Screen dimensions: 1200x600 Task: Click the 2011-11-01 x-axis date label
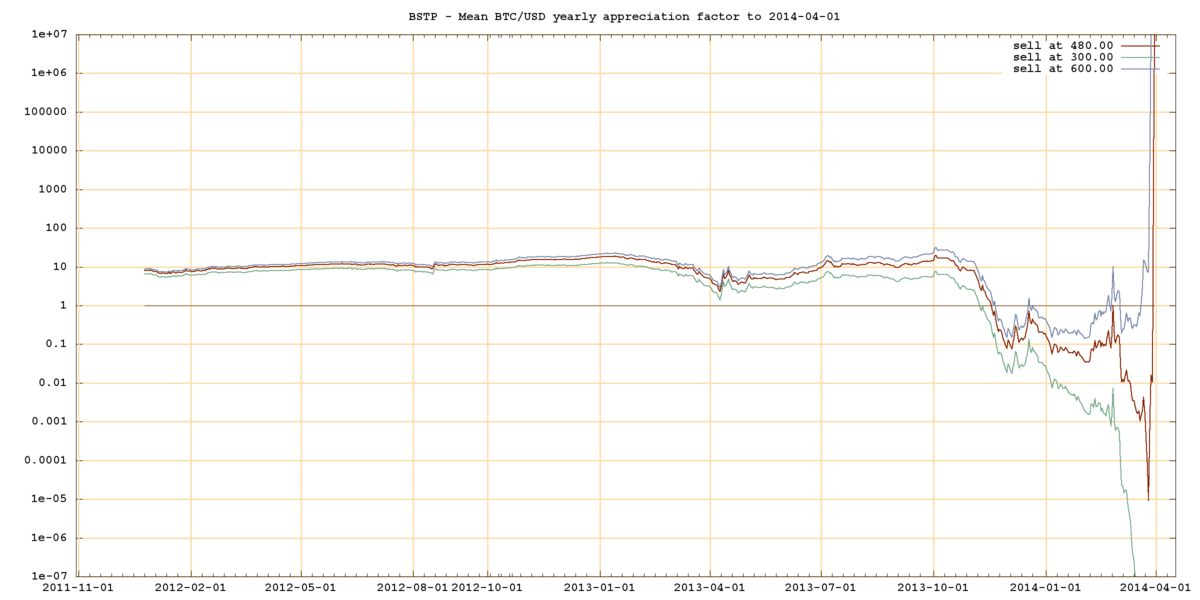(78, 588)
